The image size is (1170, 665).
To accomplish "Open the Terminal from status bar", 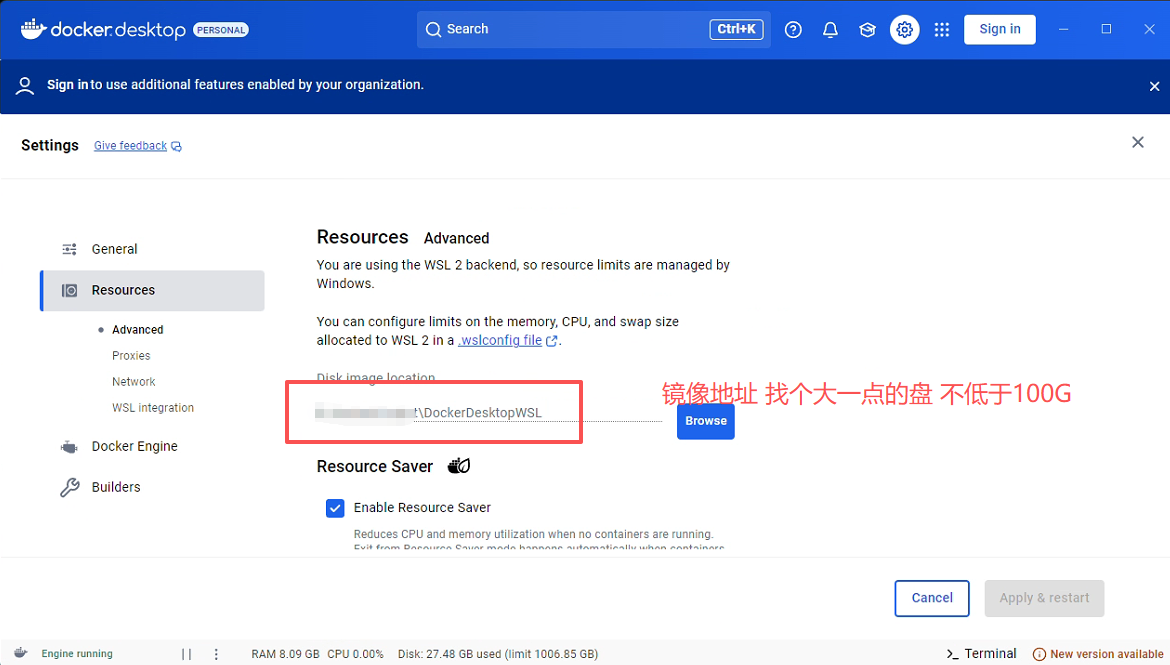I will [x=981, y=654].
